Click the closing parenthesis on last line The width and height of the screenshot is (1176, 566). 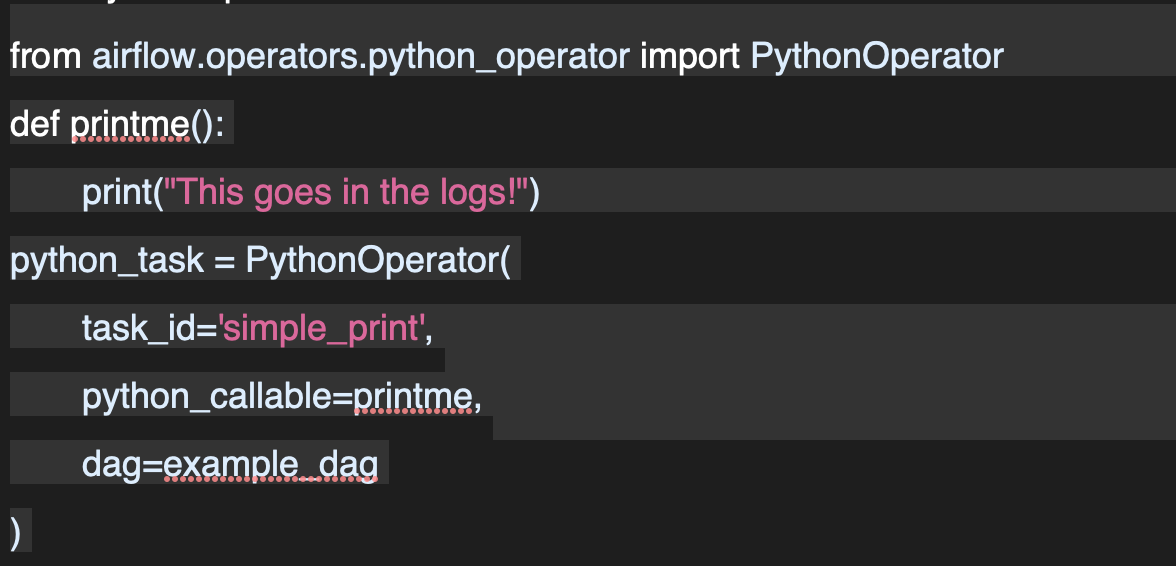(x=16, y=530)
